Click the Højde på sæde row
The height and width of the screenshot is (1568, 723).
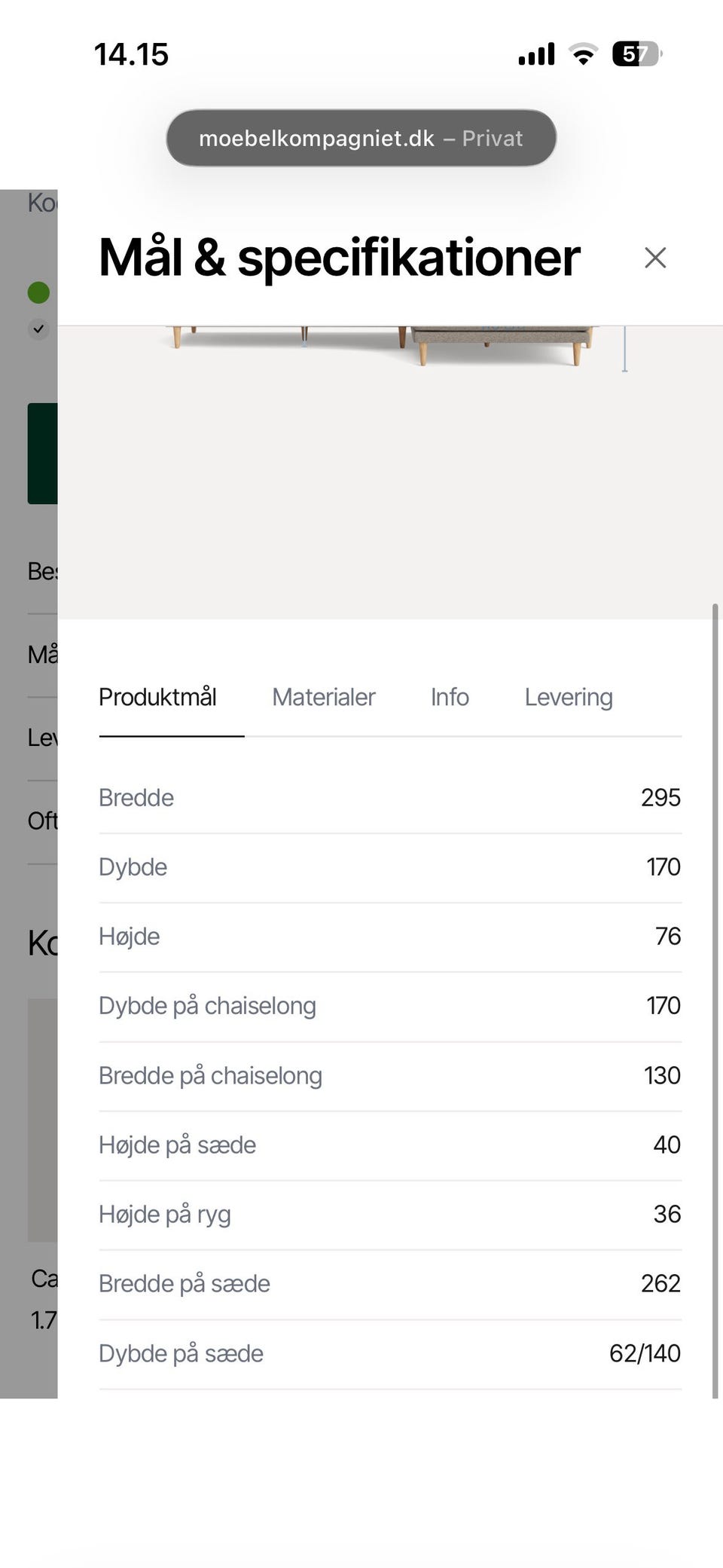390,1145
